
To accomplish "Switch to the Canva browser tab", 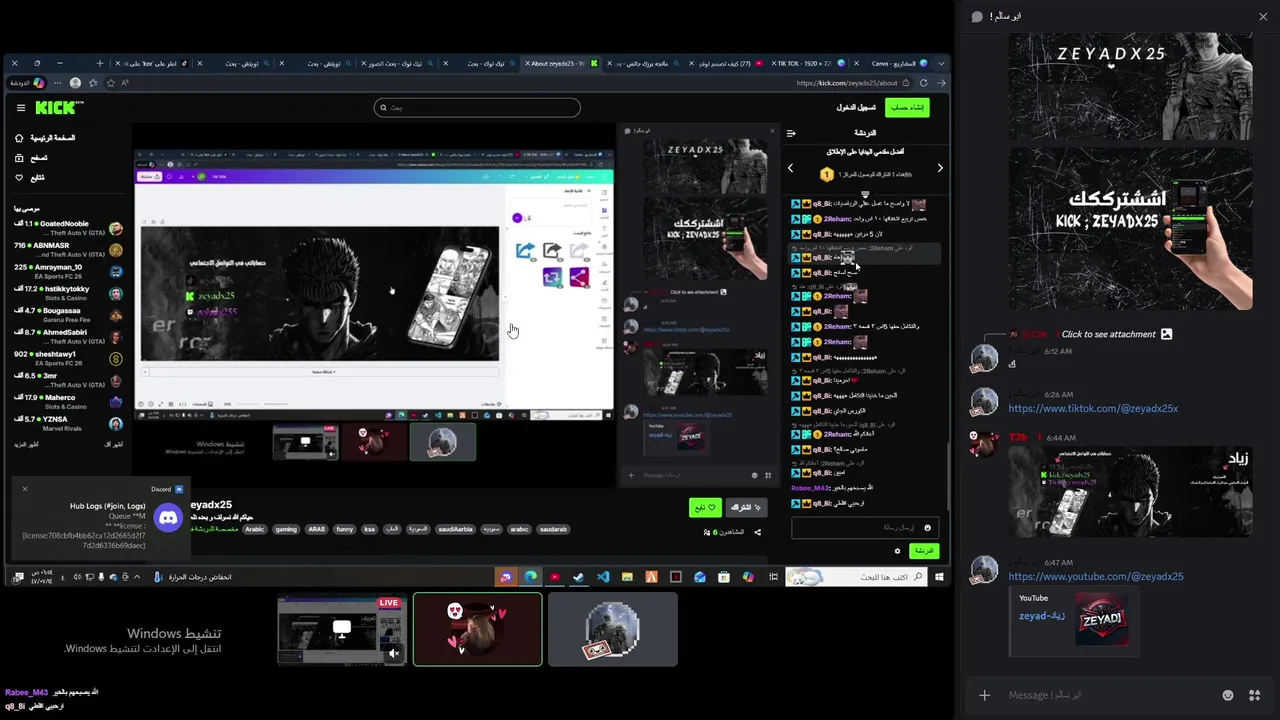I will [x=893, y=63].
